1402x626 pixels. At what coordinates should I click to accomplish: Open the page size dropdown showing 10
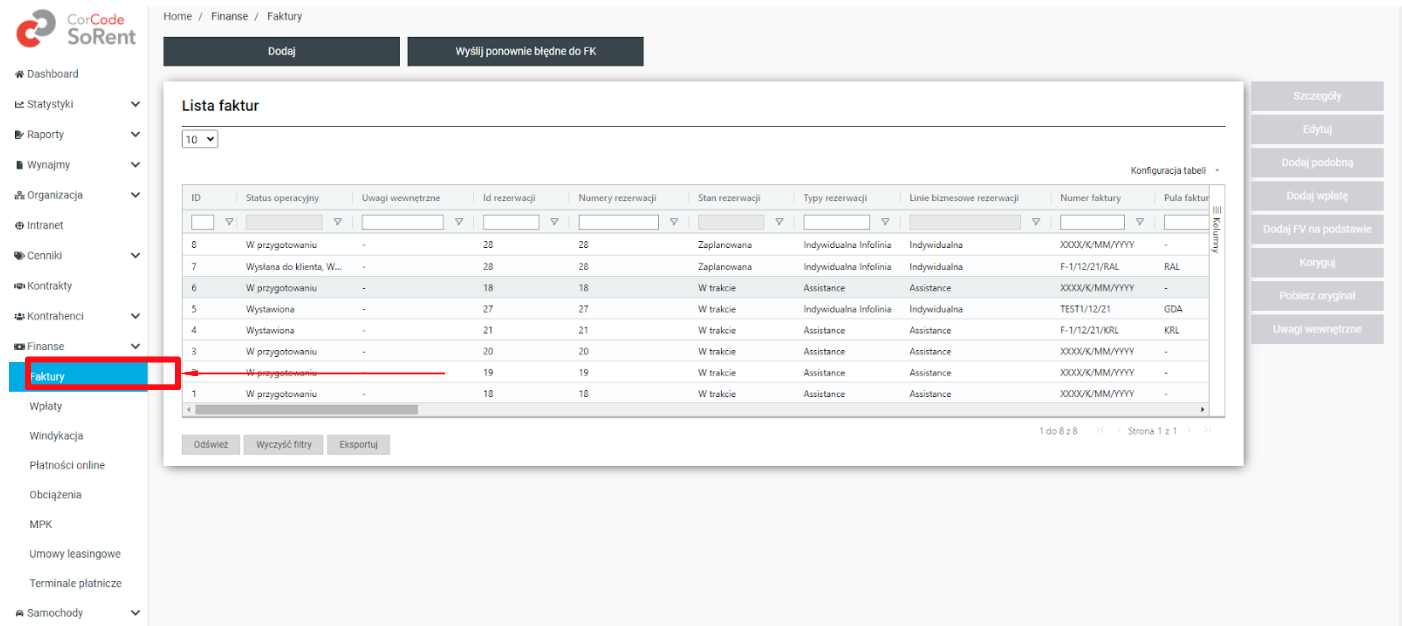pos(200,140)
